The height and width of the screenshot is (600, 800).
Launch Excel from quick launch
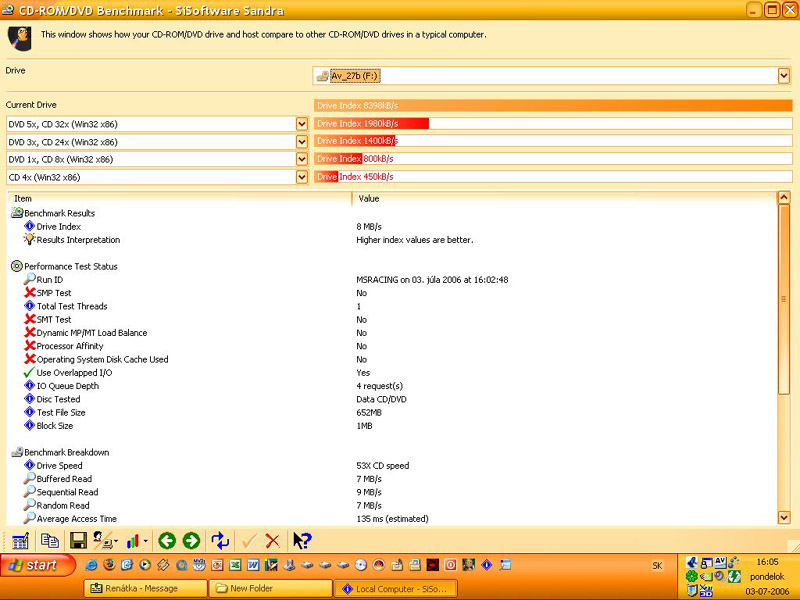(235, 565)
